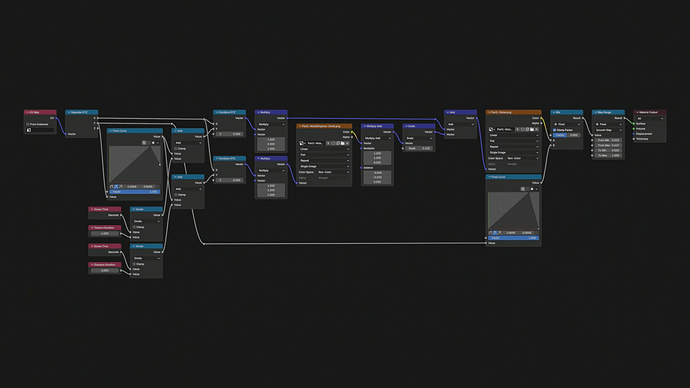Viewport: 690px width, 388px height.
Task: Select Scale node header
Action: pos(419,126)
